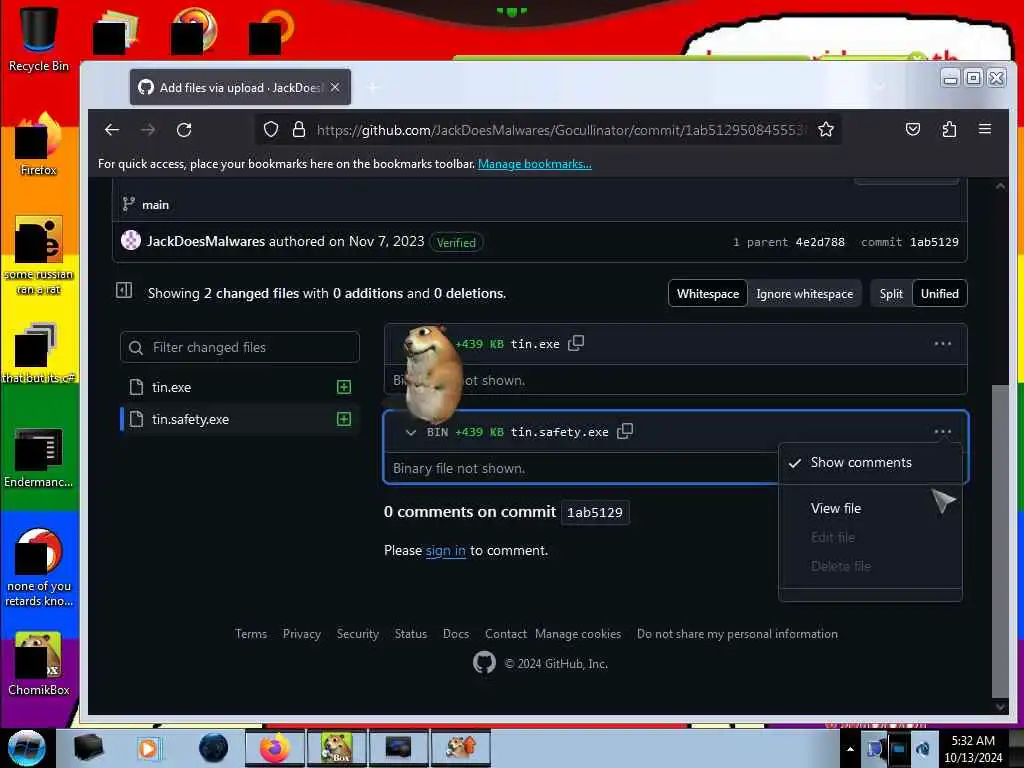The width and height of the screenshot is (1024, 768).
Task: Close the 'Add files via upload' tab
Action: click(335, 88)
